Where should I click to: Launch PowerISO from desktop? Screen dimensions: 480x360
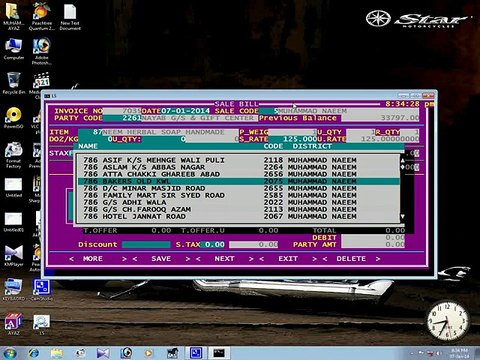[14, 118]
